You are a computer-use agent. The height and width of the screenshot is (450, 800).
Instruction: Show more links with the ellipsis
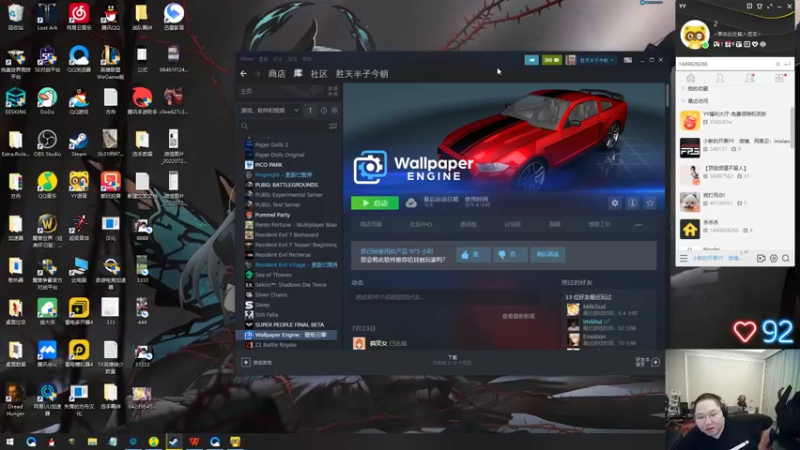[639, 224]
